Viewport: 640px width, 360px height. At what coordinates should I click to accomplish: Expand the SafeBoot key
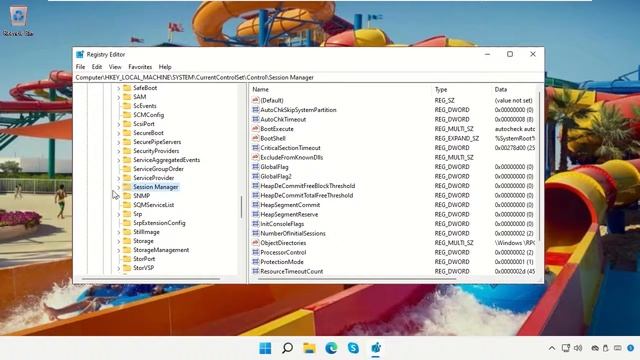tap(119, 88)
